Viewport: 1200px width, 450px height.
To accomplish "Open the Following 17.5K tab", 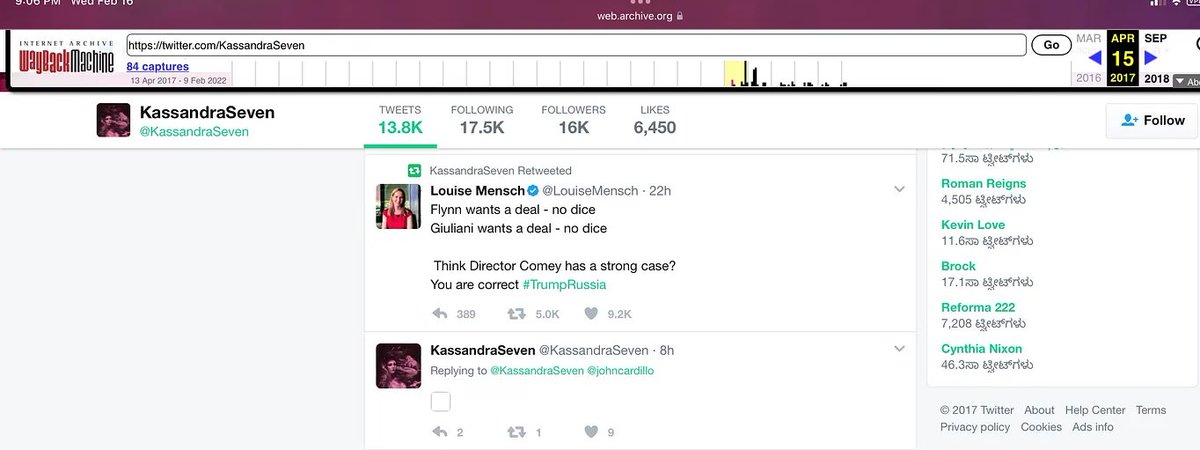I will 482,120.
